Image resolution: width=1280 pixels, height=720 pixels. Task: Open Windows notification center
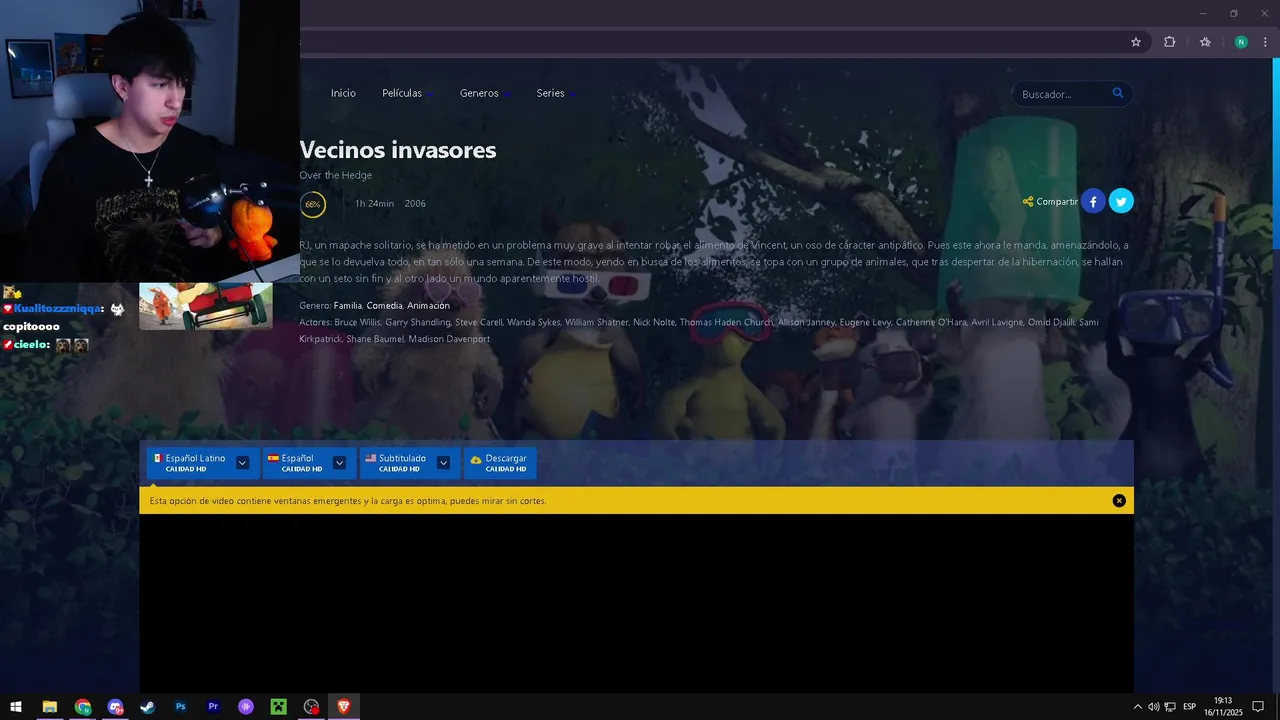tap(1258, 707)
